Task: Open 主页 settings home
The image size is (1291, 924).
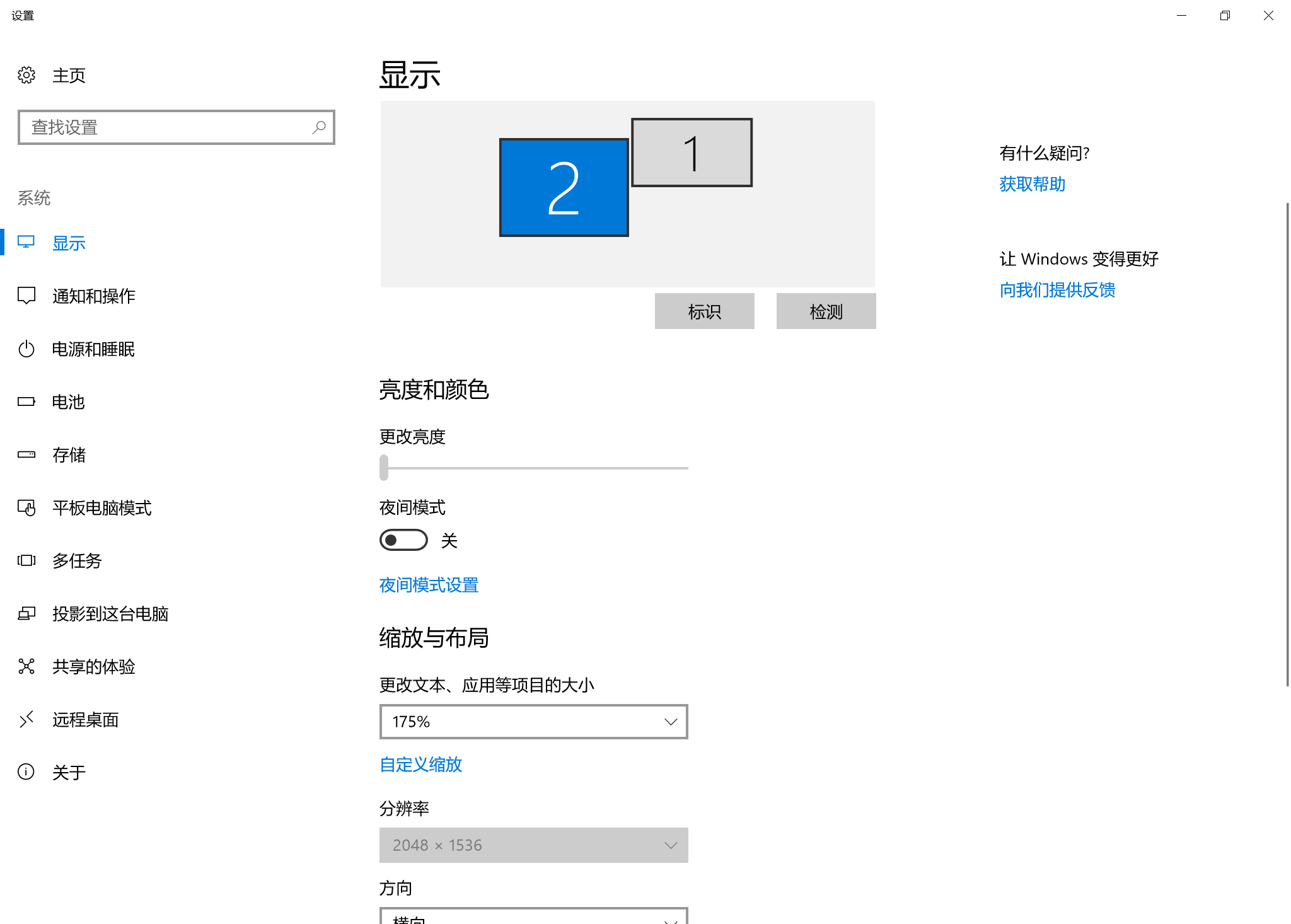Action: click(x=69, y=76)
